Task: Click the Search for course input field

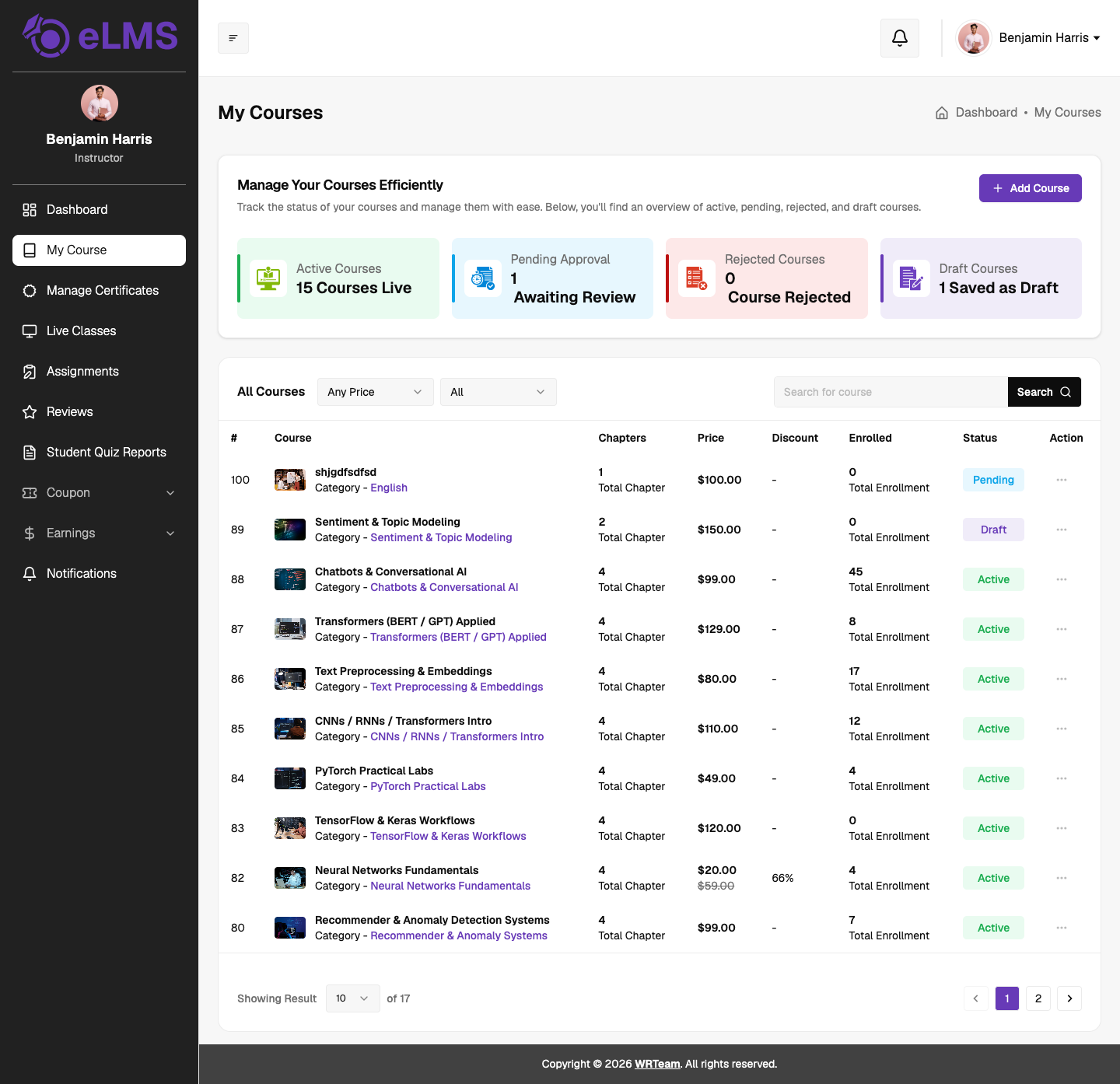Action: 891,392
